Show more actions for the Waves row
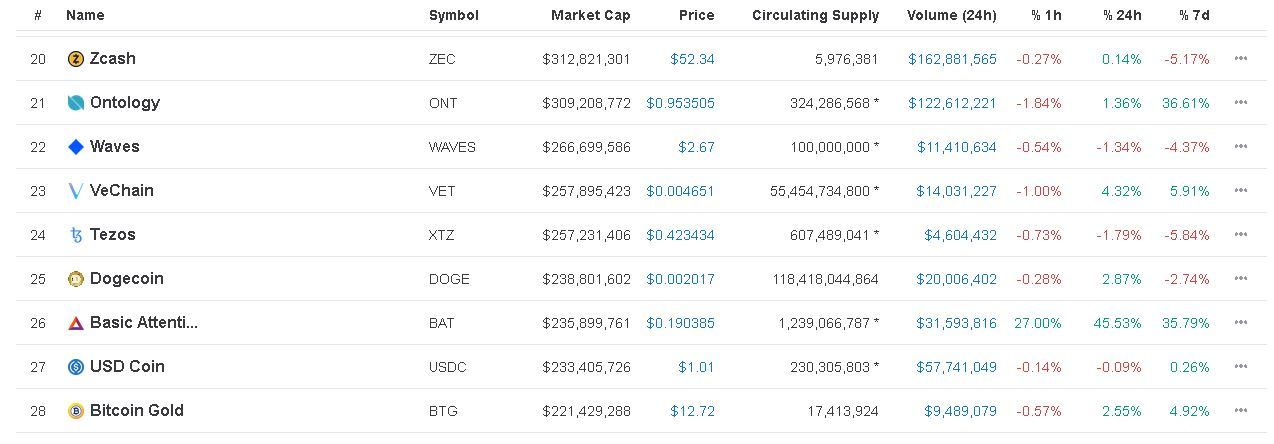Viewport: 1274px width, 444px height. 1241,147
